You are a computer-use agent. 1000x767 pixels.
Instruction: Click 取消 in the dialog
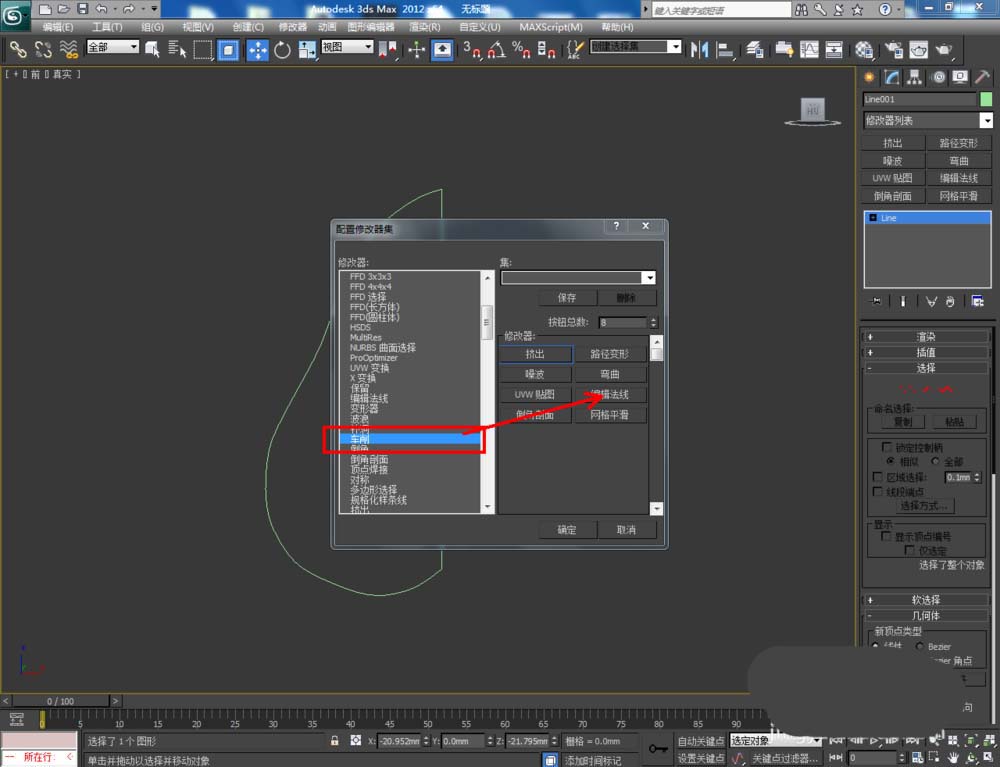point(626,530)
